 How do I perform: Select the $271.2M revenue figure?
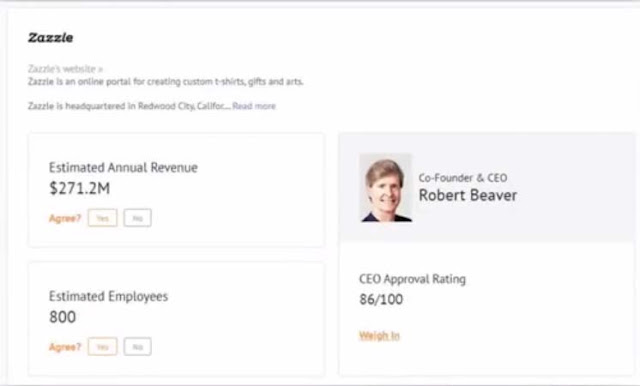tap(80, 189)
